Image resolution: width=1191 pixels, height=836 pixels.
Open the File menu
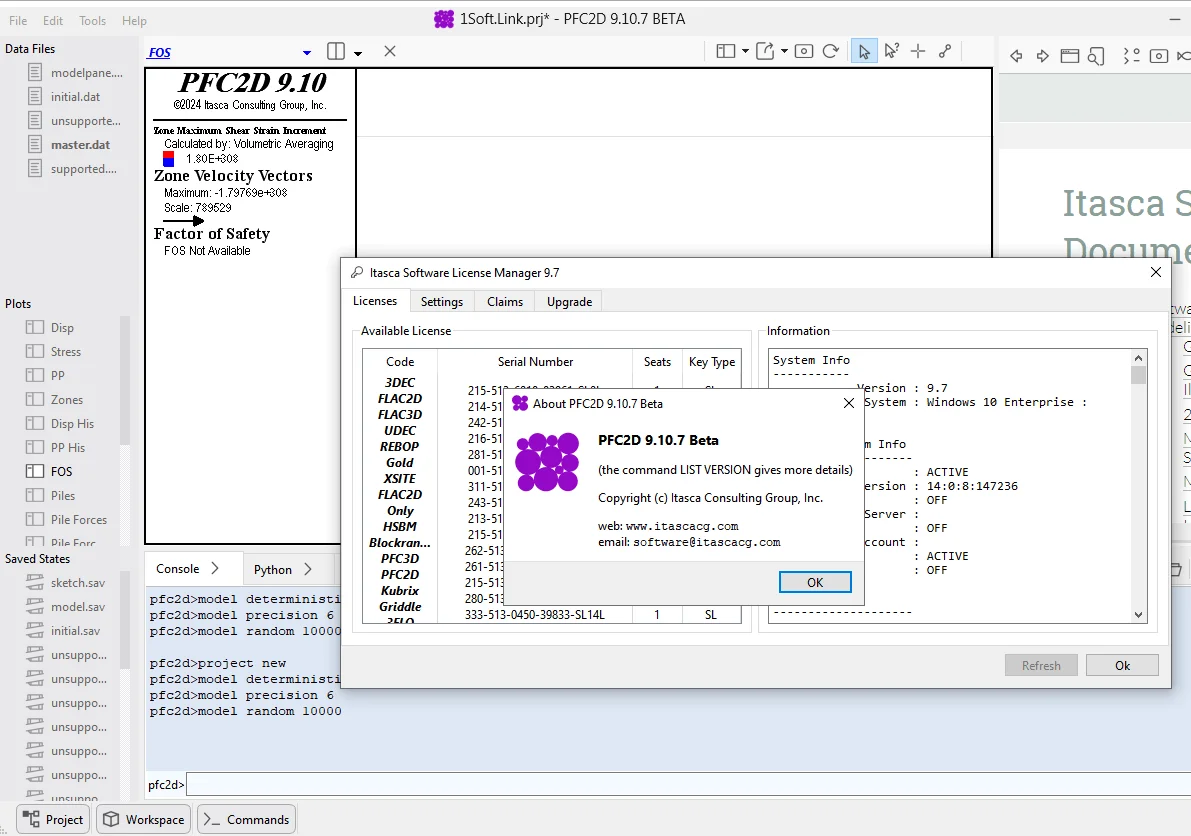tap(18, 21)
